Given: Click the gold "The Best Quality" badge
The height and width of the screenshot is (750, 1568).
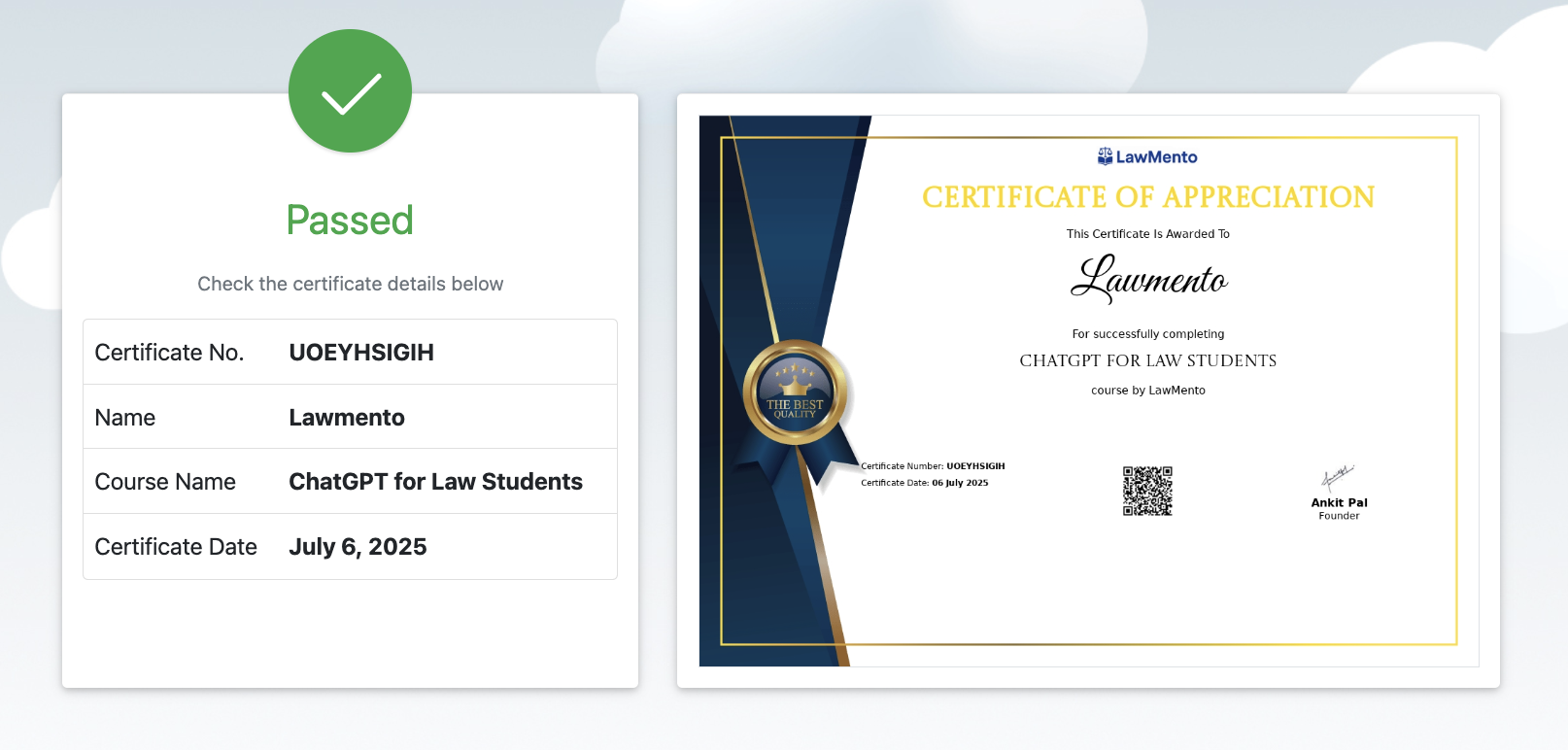Looking at the screenshot, I should click(796, 393).
